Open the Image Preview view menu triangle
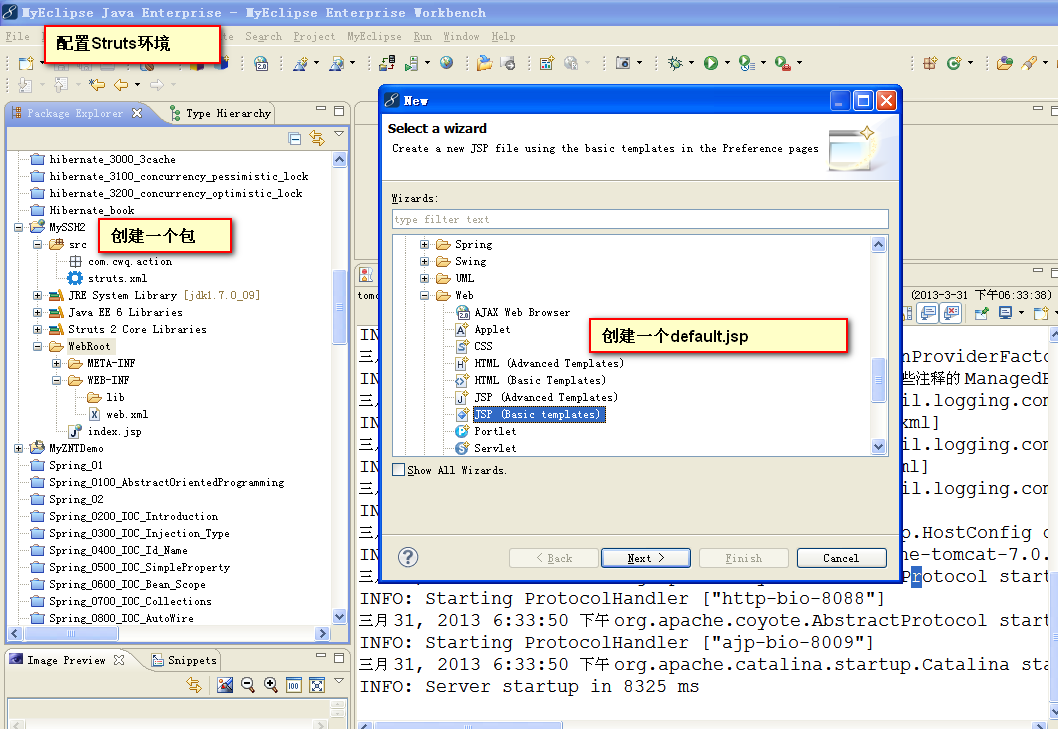The image size is (1058, 729). [339, 681]
